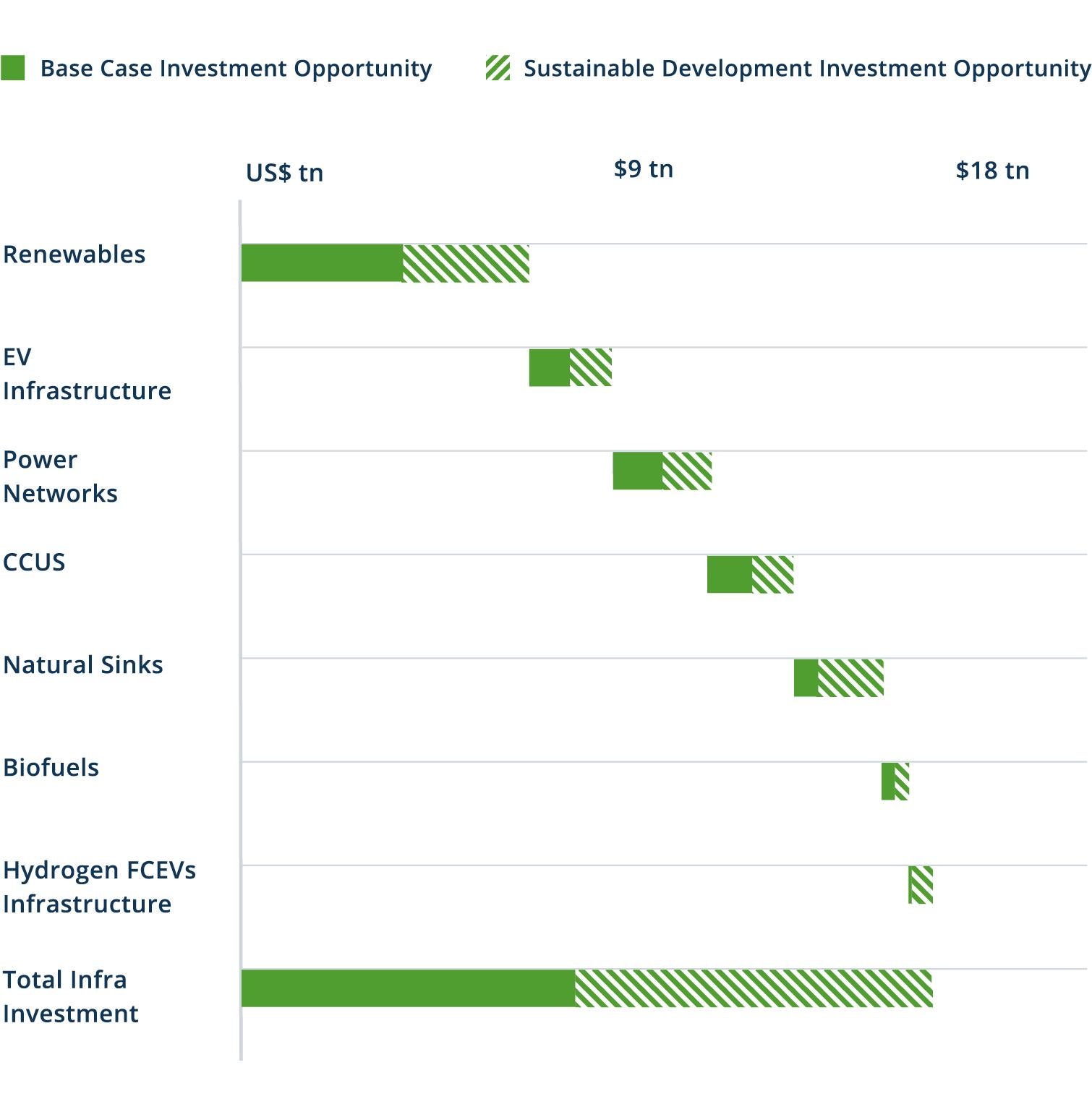1092x1112 pixels.
Task: Select the 'Sustainable Development Investment Opportunity' legend label
Action: [807, 68]
